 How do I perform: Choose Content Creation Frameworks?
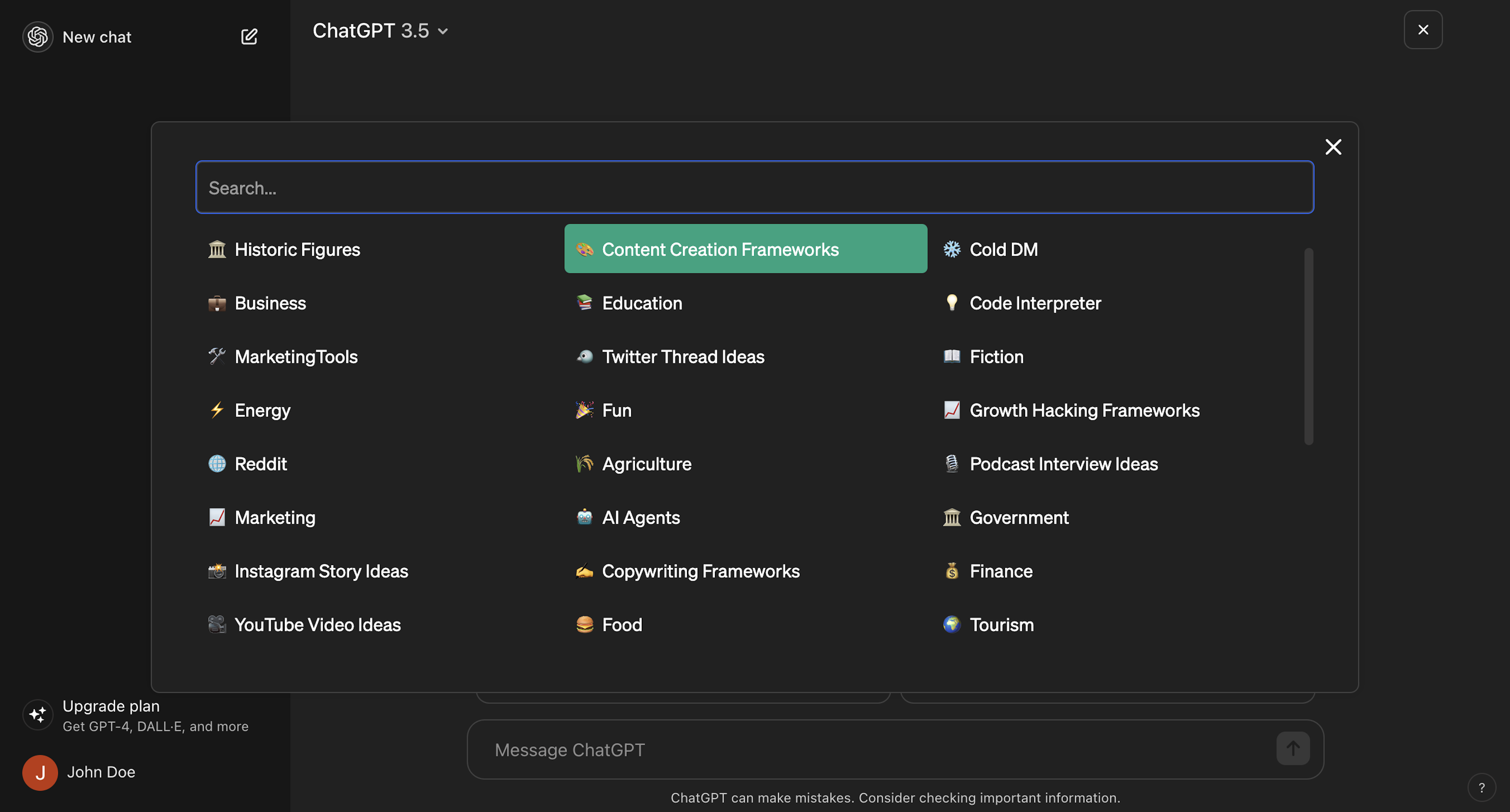(746, 249)
